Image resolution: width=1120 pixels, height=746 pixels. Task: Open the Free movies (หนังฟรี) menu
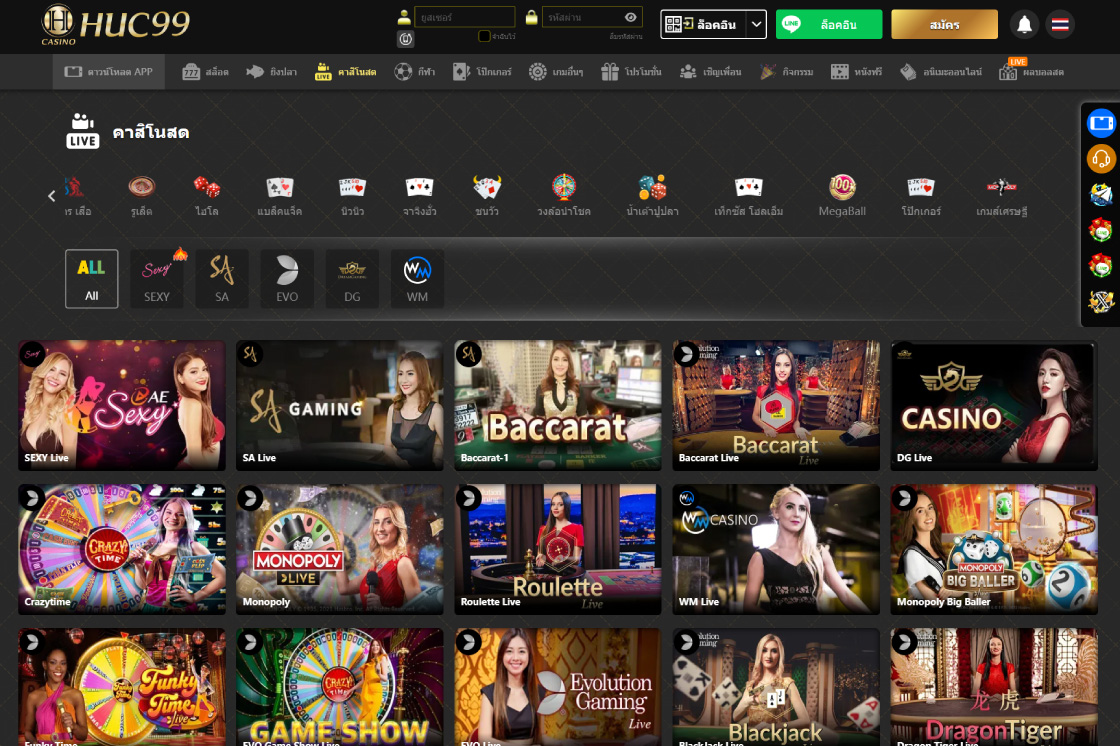[x=856, y=72]
